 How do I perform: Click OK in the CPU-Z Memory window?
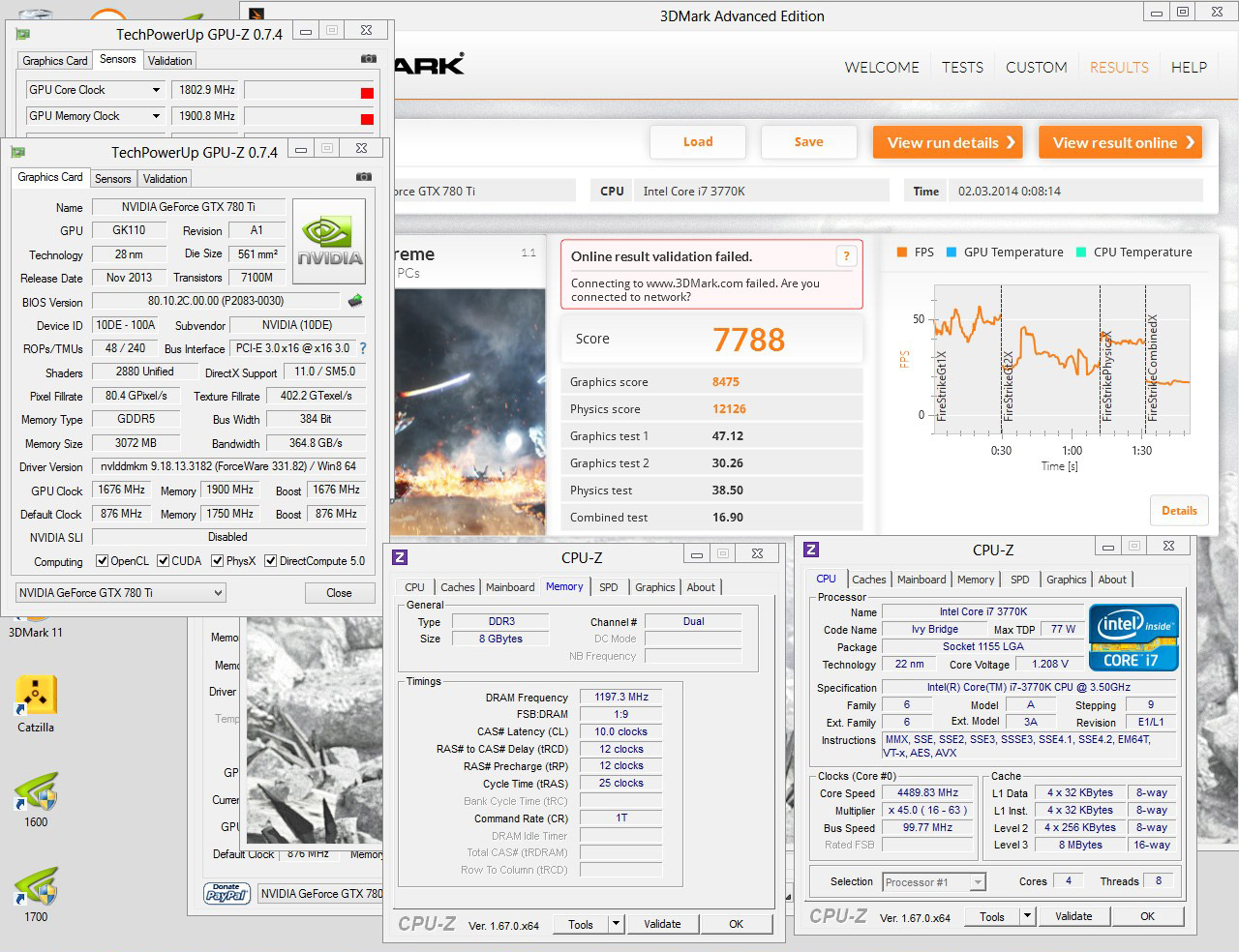click(x=737, y=924)
